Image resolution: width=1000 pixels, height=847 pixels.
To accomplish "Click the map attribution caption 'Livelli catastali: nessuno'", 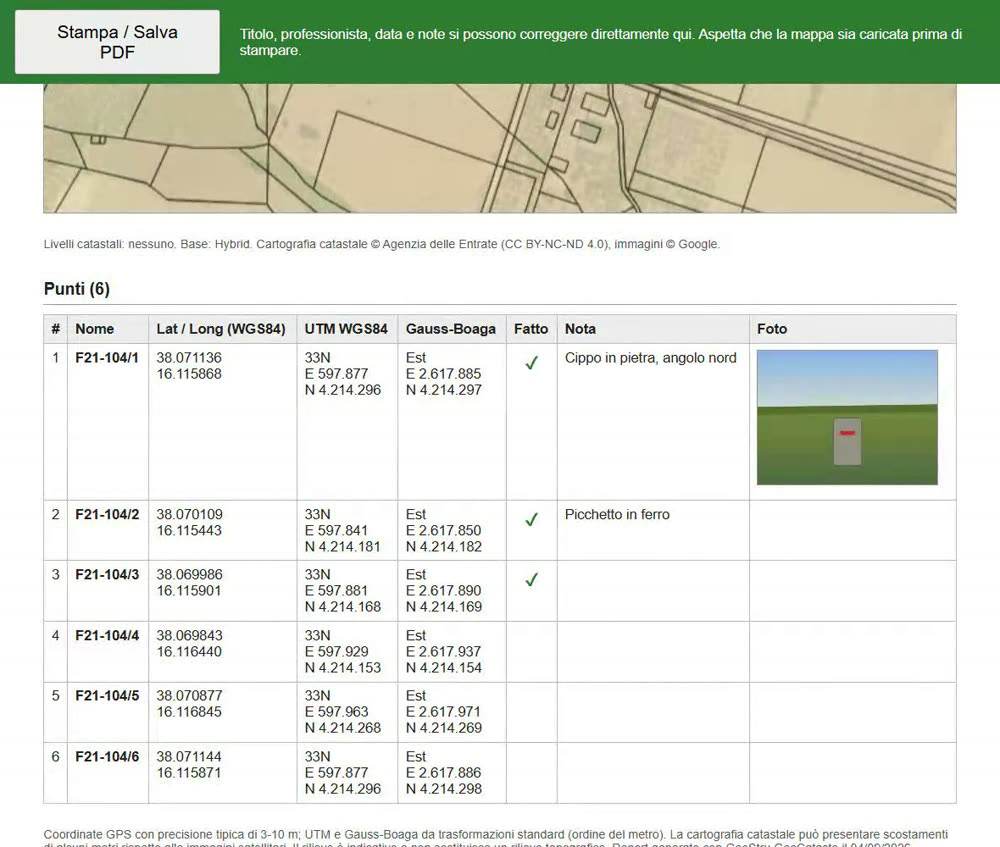I will (x=381, y=244).
